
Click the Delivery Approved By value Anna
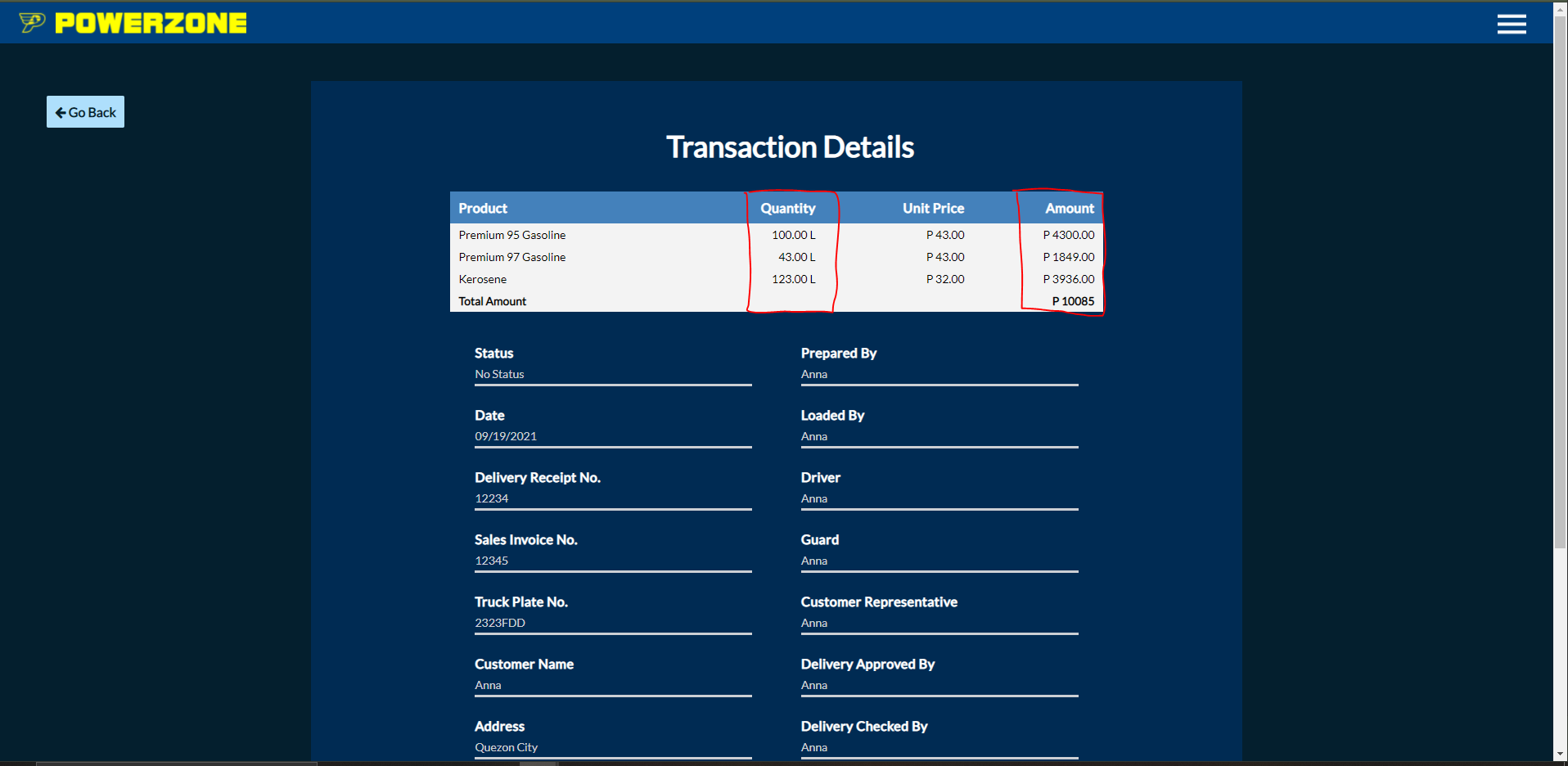pos(813,685)
